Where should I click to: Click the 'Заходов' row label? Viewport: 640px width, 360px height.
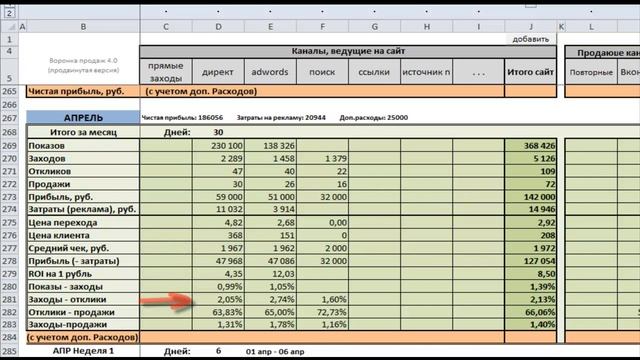tap(83, 158)
